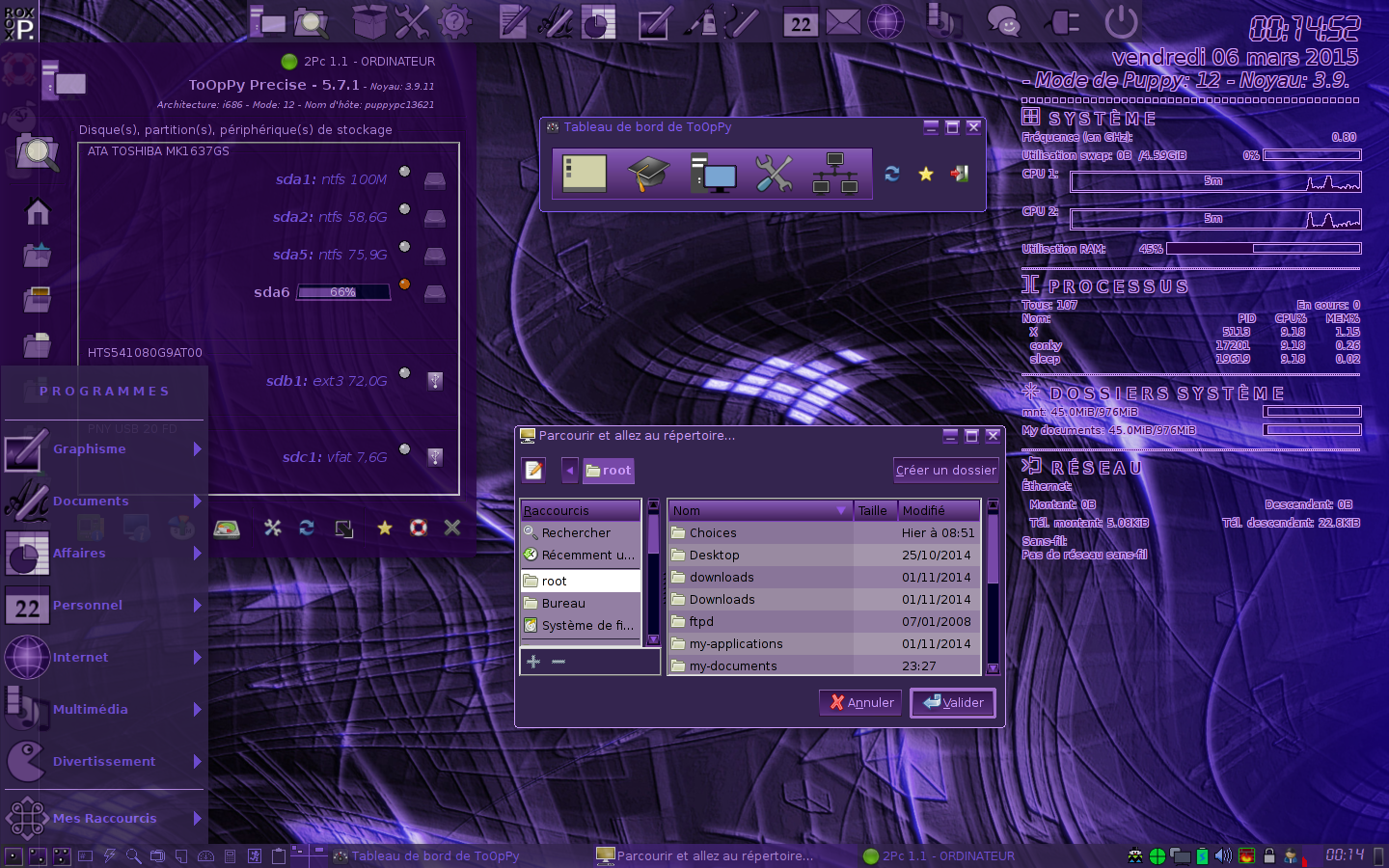The width and height of the screenshot is (1389, 868).
Task: Select Rechercher in the Raccourcis list
Action: tap(581, 532)
